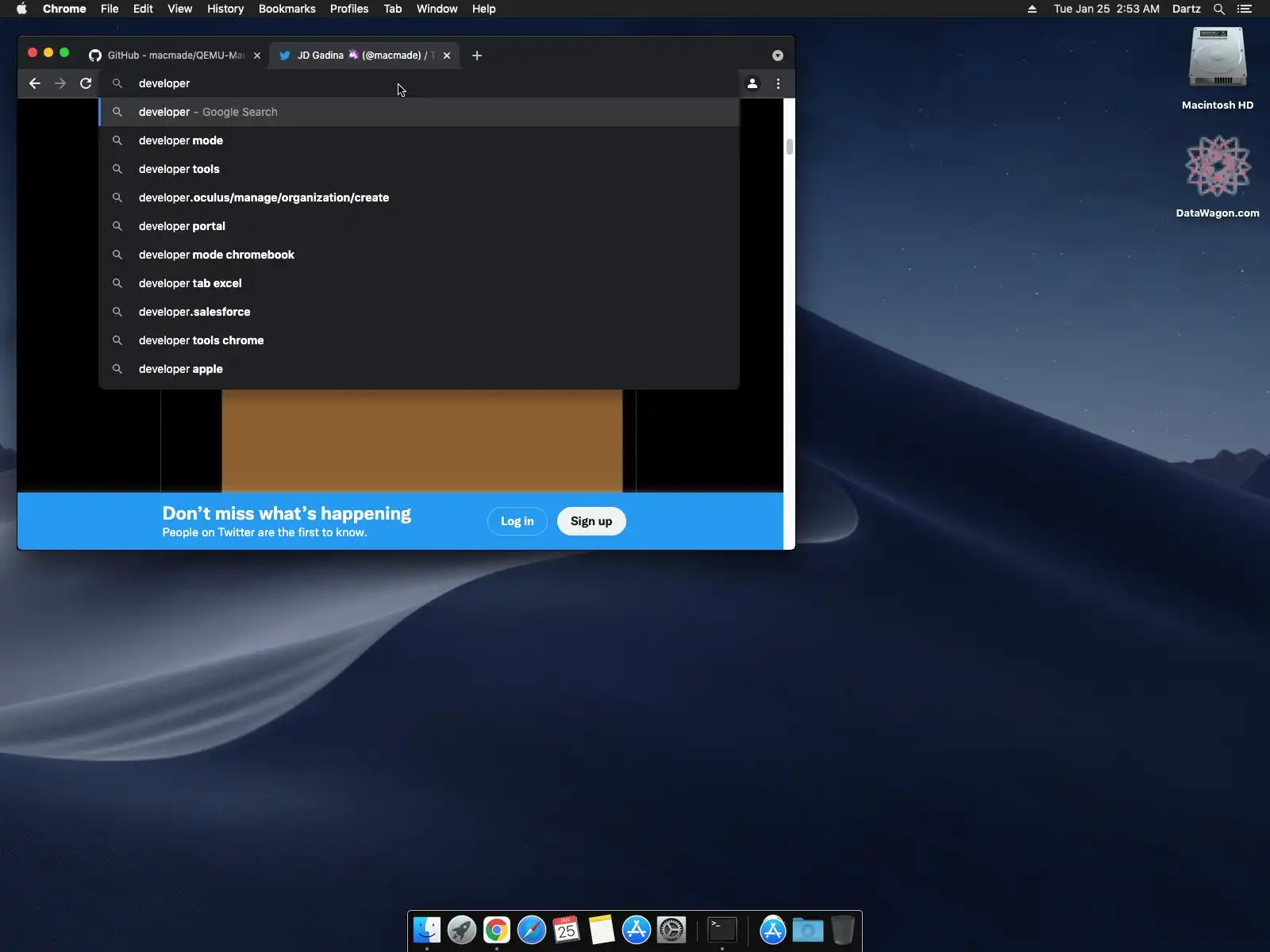The width and height of the screenshot is (1270, 952).
Task: Open the date and time display
Action: pyautogui.click(x=1106, y=9)
